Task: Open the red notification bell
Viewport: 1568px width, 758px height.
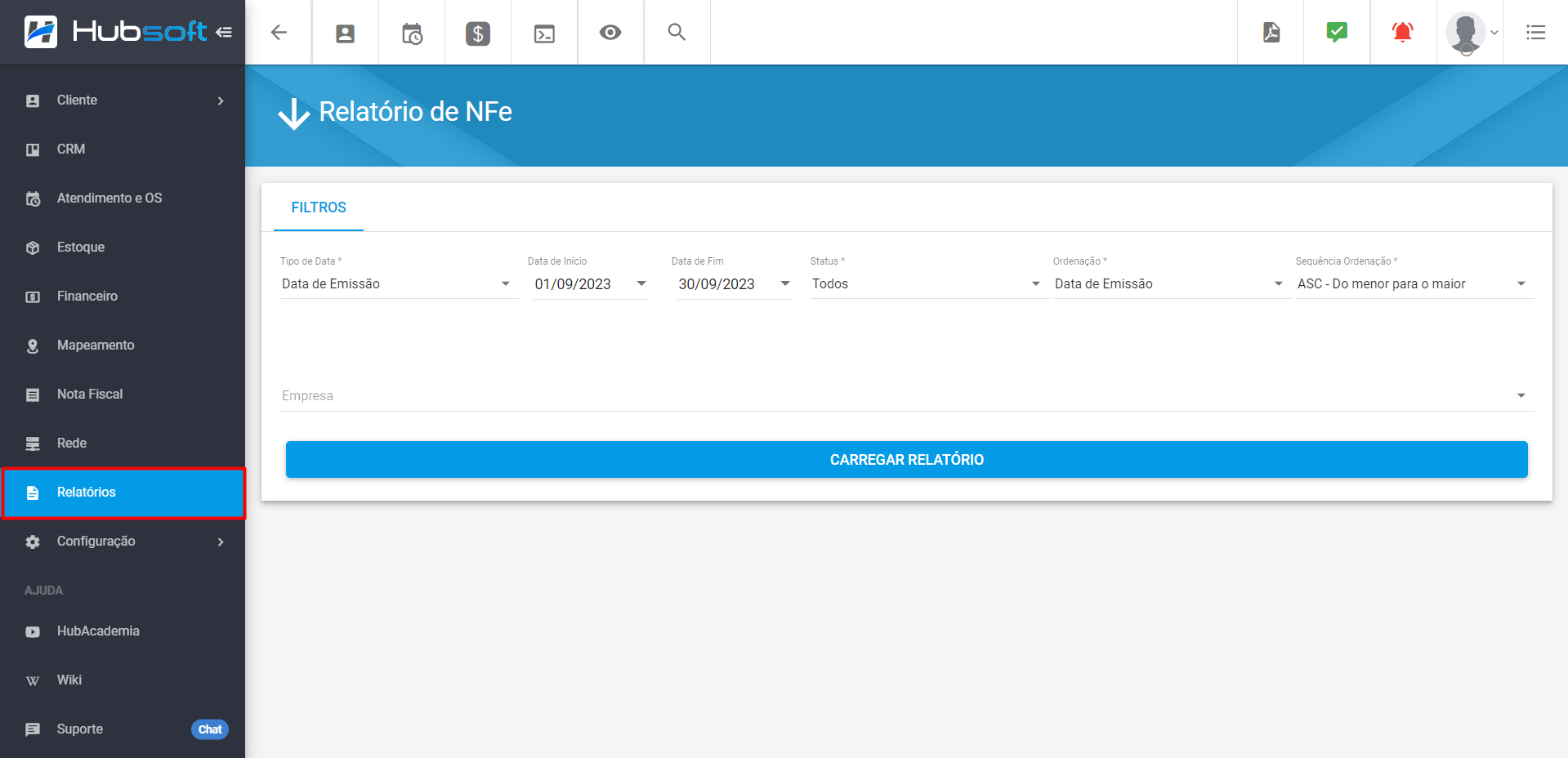Action: tap(1403, 33)
